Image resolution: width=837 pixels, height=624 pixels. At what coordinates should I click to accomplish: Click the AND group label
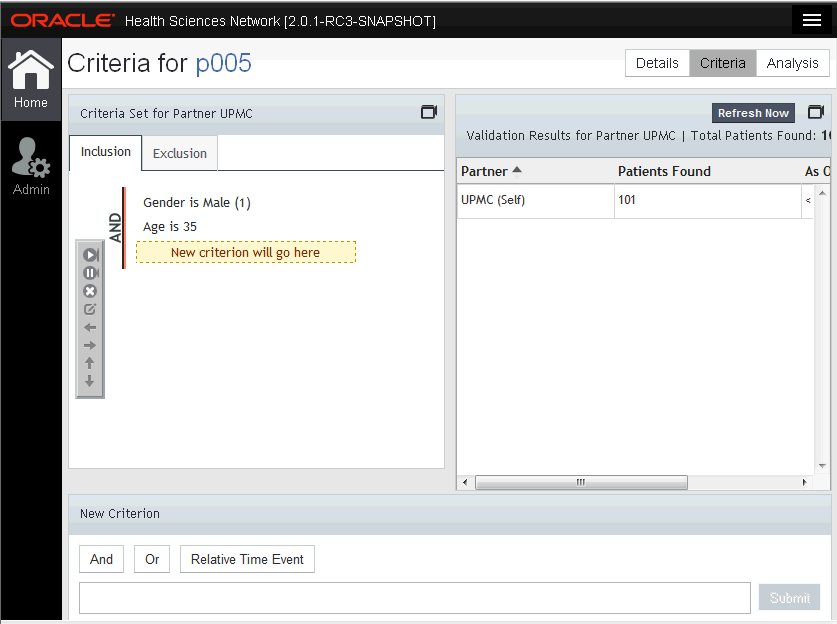(115, 227)
